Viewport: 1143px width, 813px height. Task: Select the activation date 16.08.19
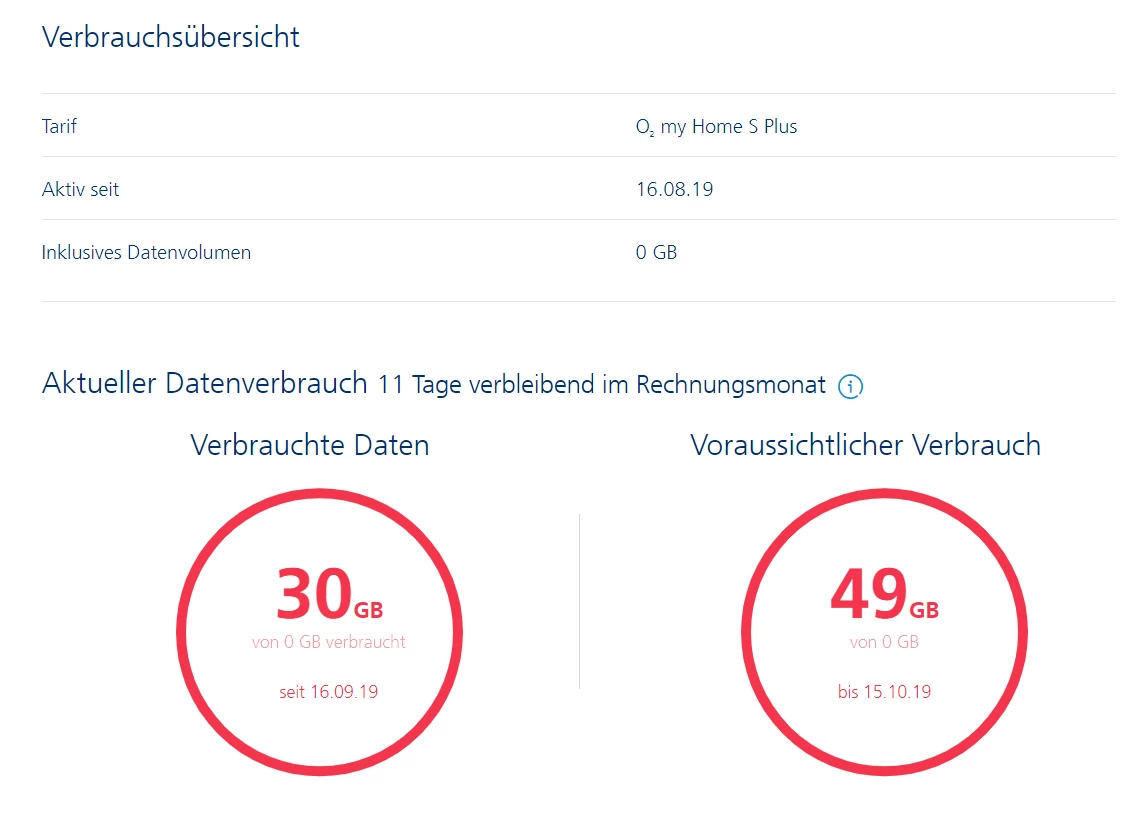pos(674,190)
